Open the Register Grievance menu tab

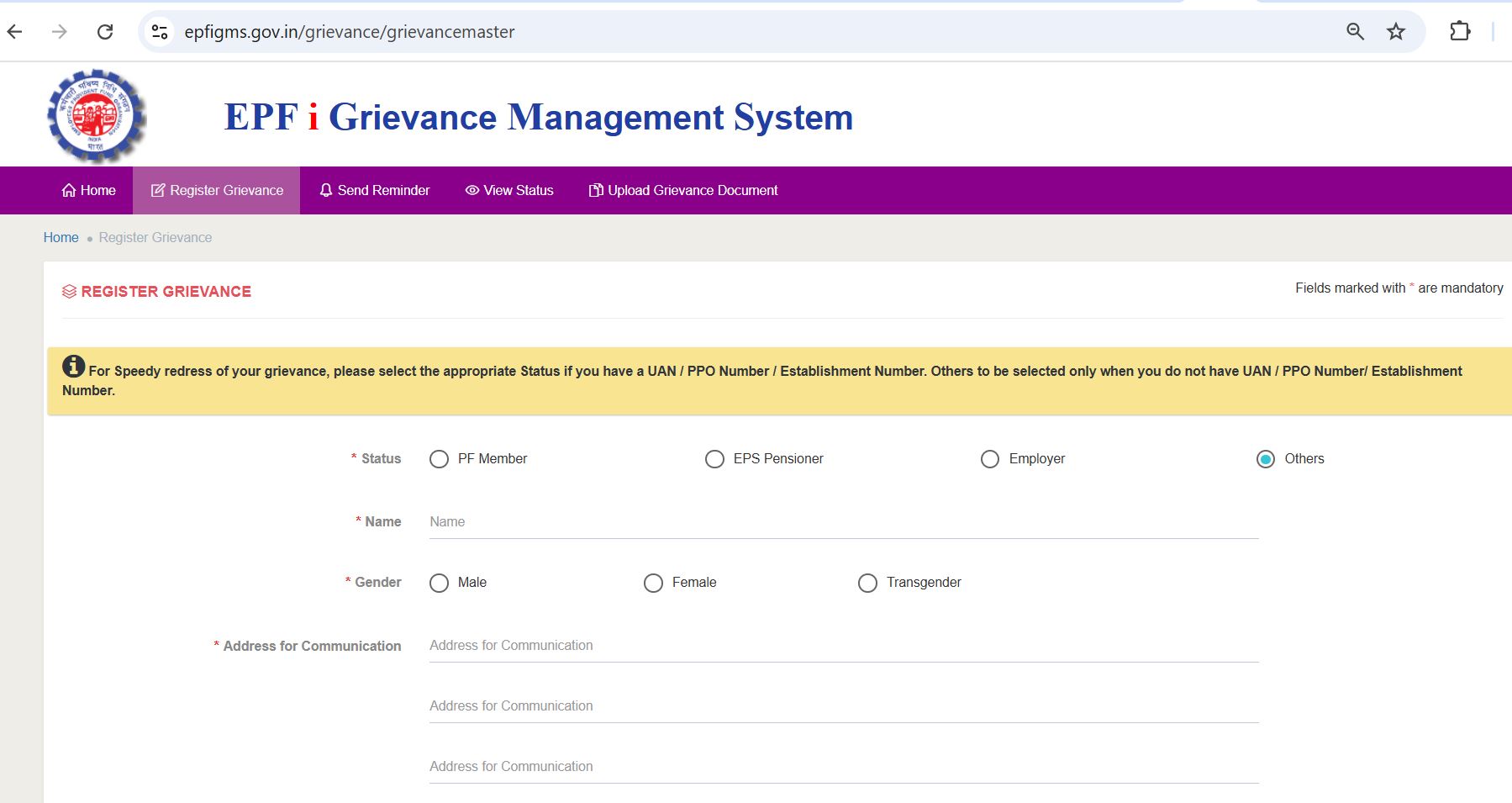217,191
